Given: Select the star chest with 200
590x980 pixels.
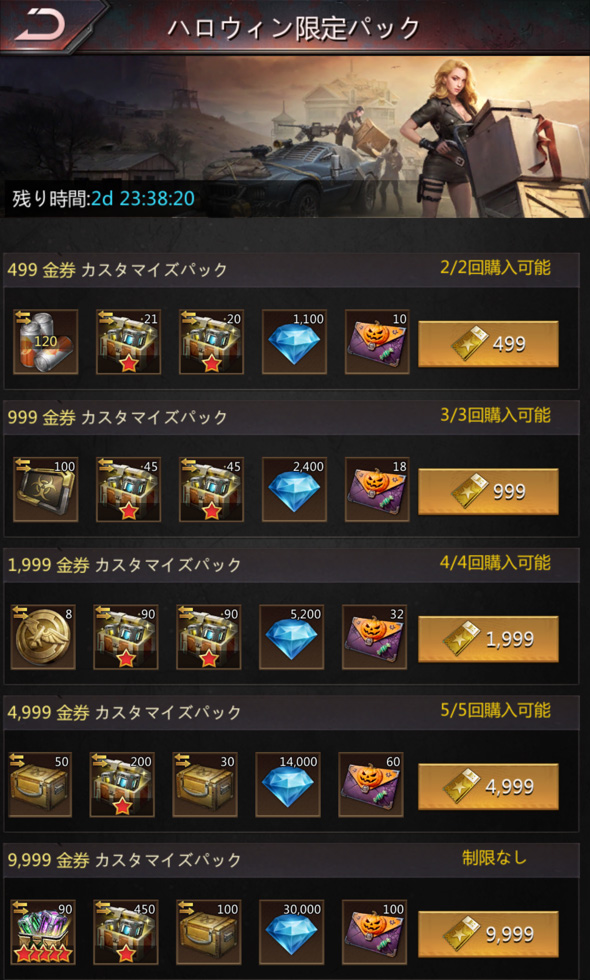Looking at the screenshot, I should point(122,784).
